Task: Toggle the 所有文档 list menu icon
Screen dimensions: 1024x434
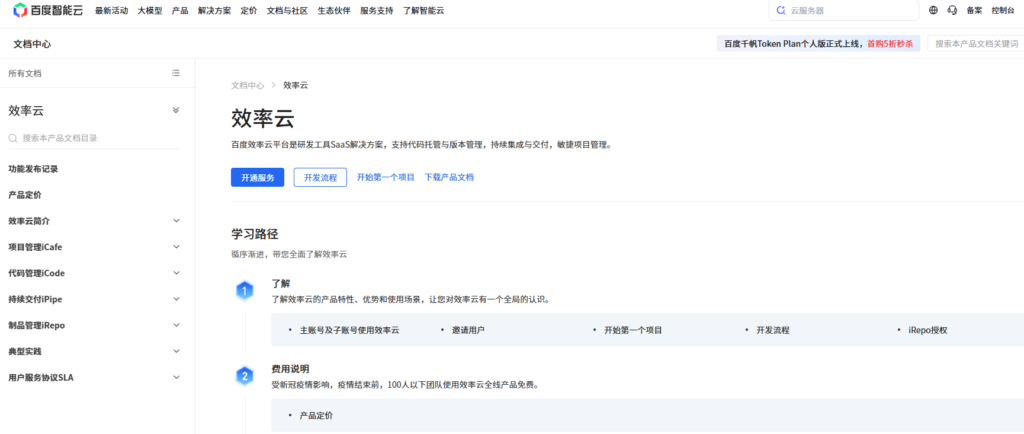Action: pos(176,73)
